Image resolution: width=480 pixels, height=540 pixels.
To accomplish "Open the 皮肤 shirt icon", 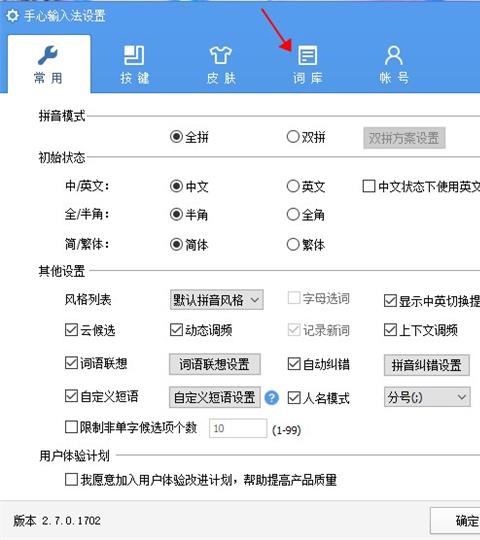I will (x=221, y=55).
